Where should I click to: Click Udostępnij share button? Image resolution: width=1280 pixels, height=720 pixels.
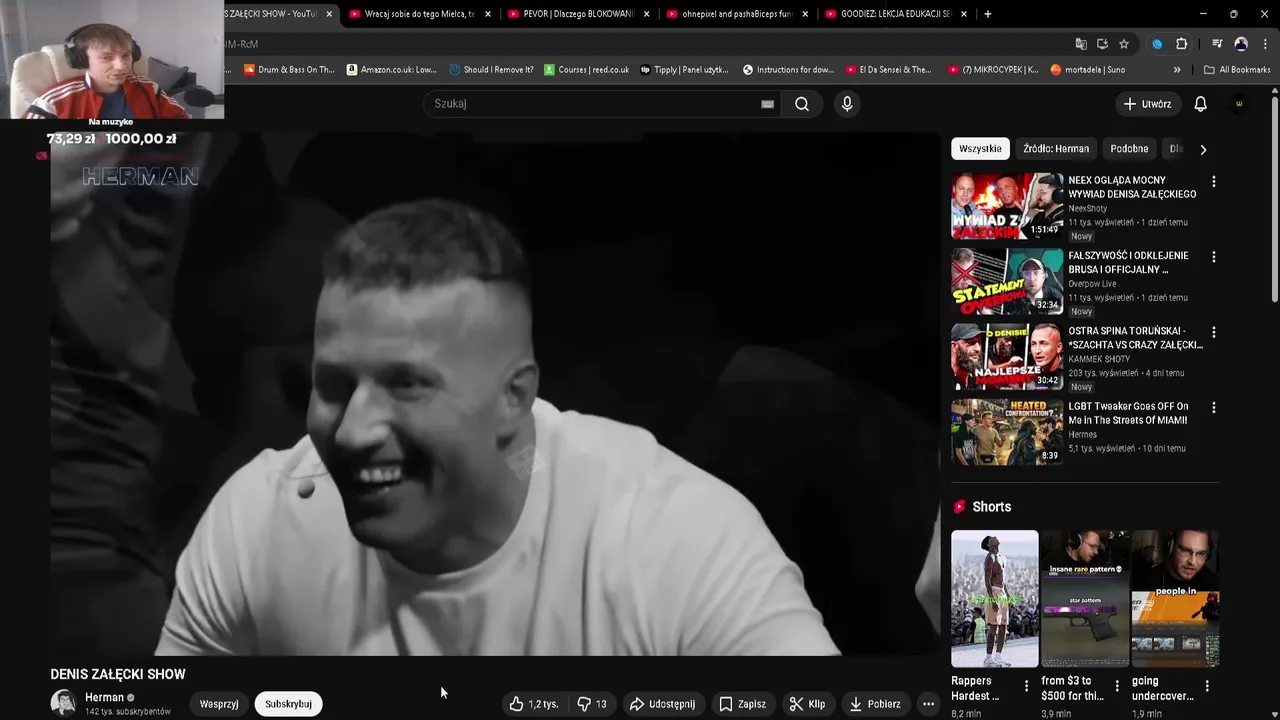(x=662, y=704)
